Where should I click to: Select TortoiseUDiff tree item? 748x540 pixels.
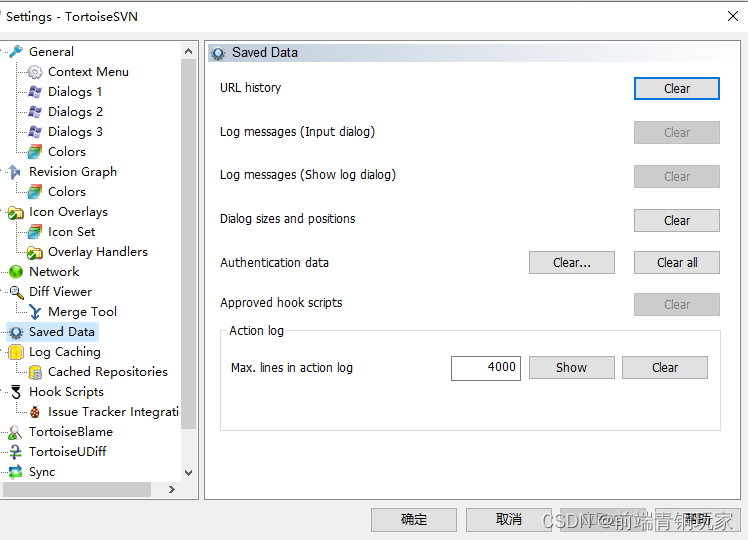[67, 452]
